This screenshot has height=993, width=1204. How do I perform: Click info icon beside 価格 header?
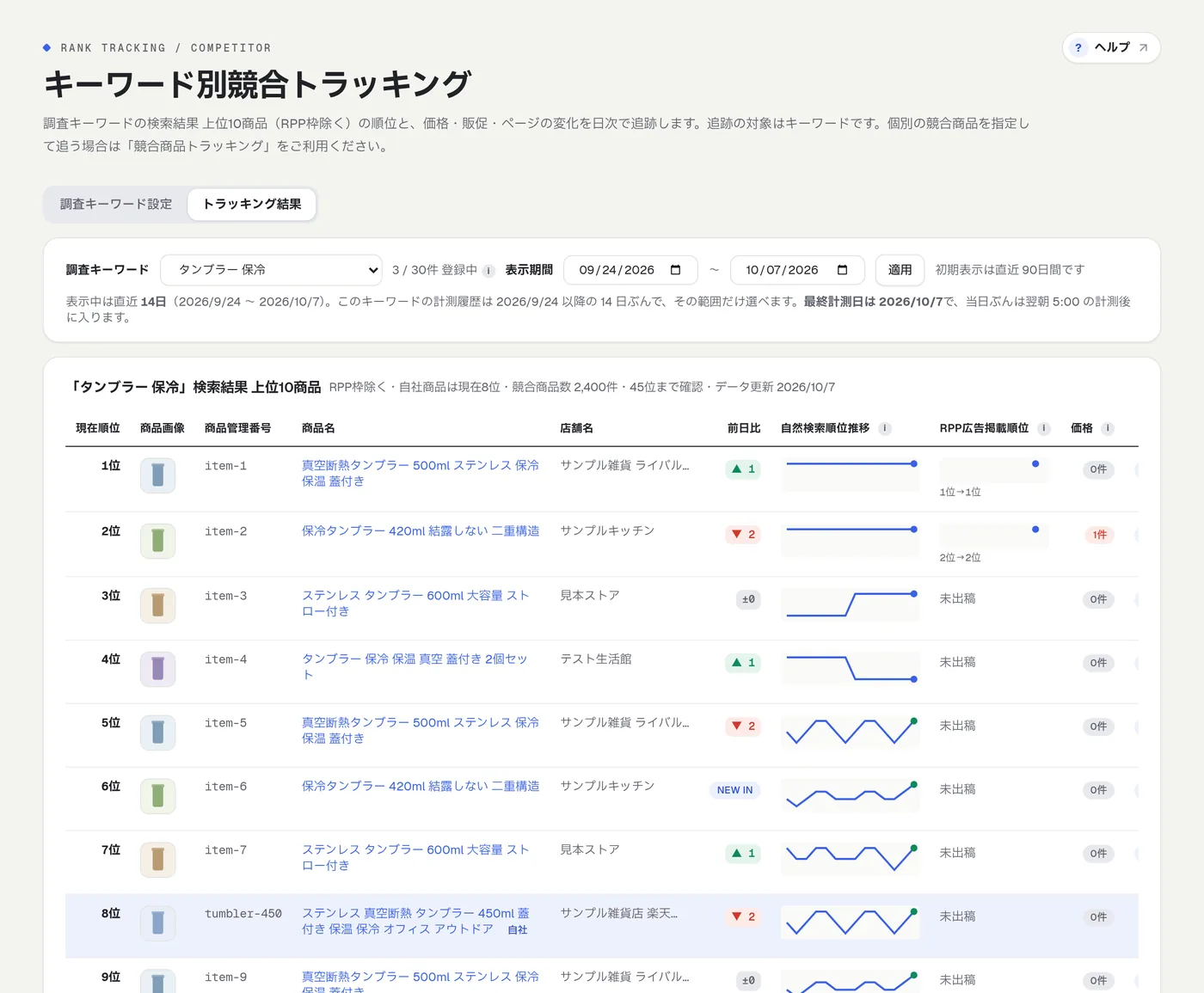1108,428
